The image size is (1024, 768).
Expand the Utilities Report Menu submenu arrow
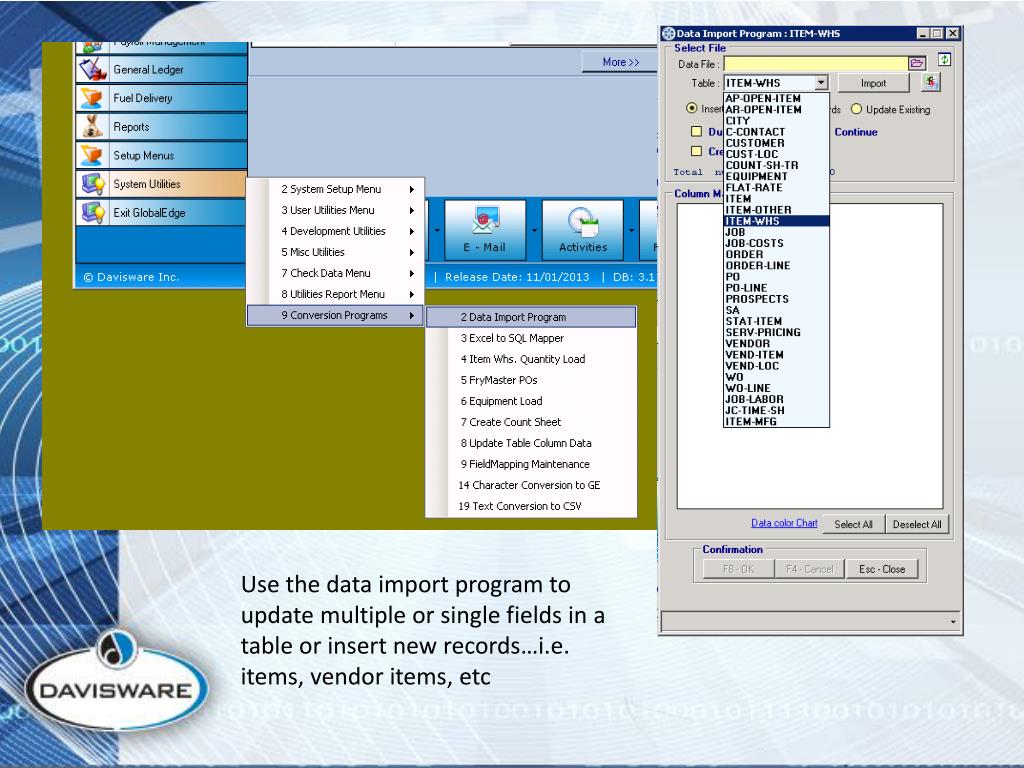pyautogui.click(x=412, y=295)
